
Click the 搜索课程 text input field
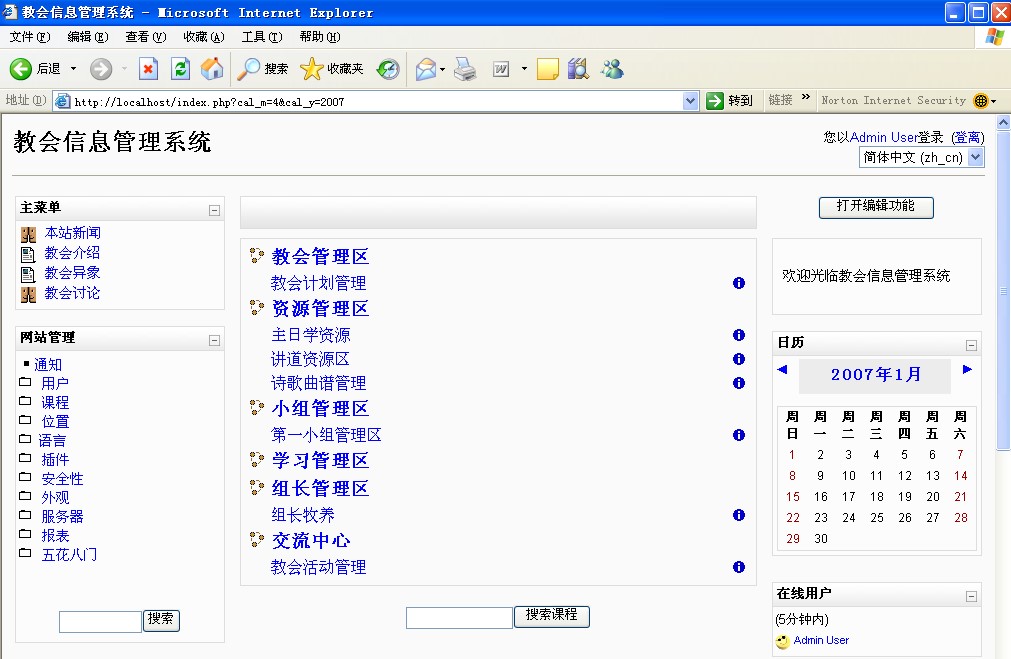tap(459, 618)
